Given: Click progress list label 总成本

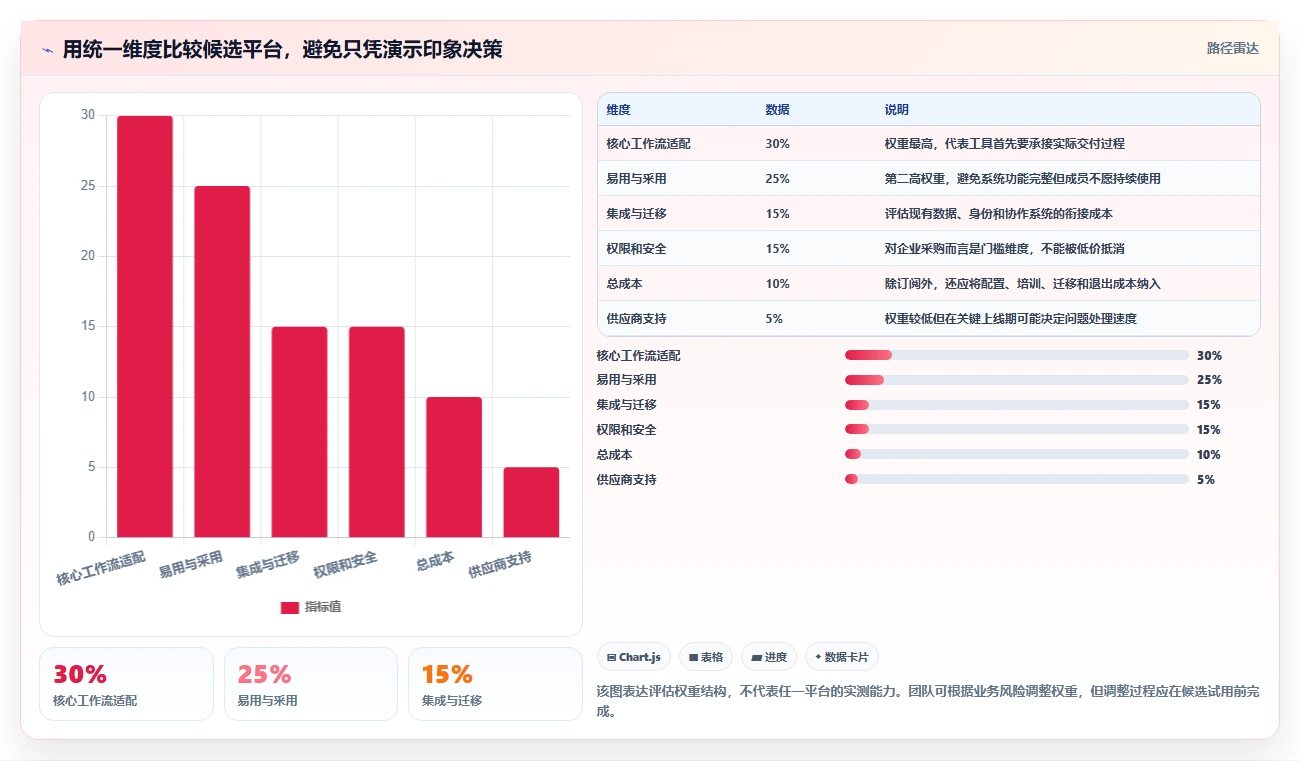Looking at the screenshot, I should (x=614, y=455).
